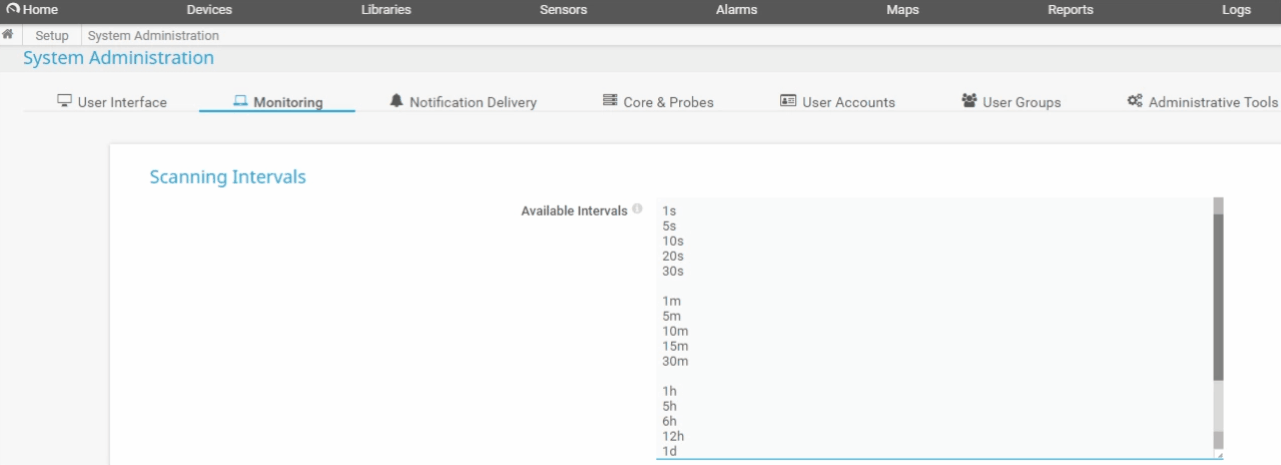
Task: Open the Logs menu
Action: (x=1236, y=10)
